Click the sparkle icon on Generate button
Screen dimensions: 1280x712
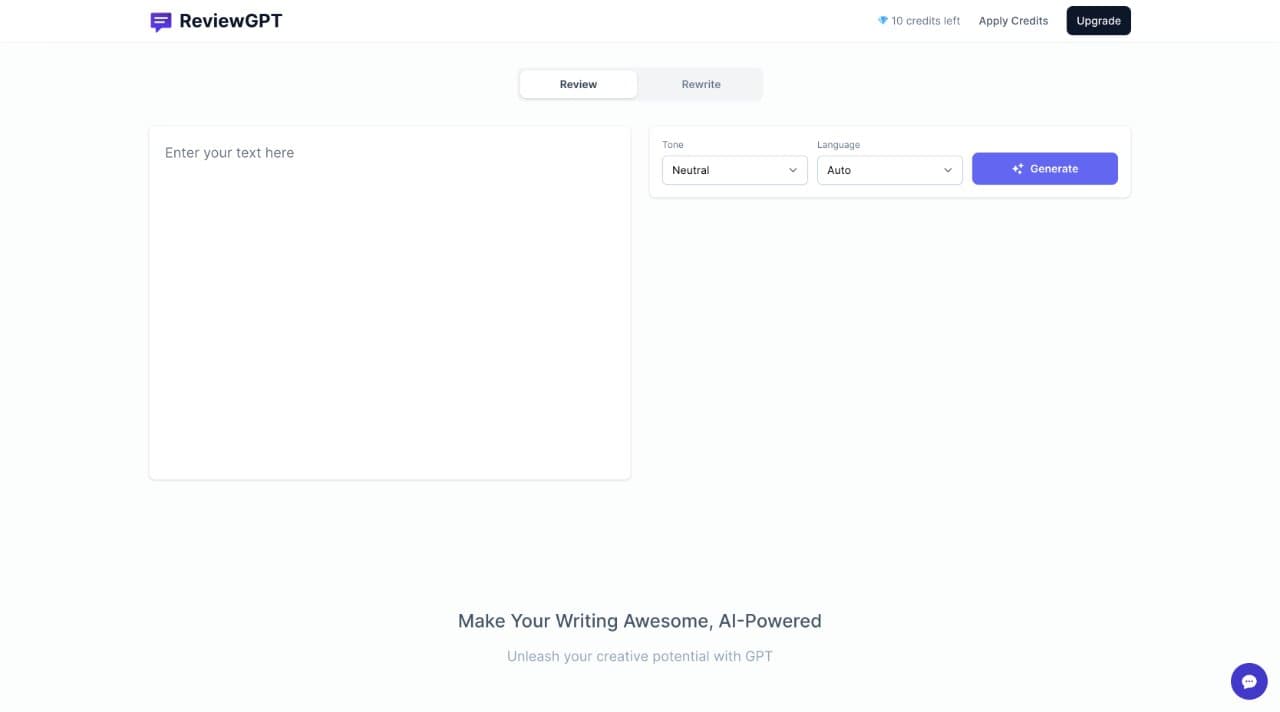tap(1018, 169)
